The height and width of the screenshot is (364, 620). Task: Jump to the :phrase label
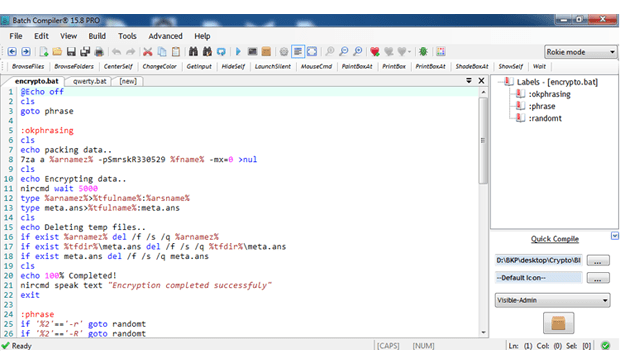tap(542, 106)
